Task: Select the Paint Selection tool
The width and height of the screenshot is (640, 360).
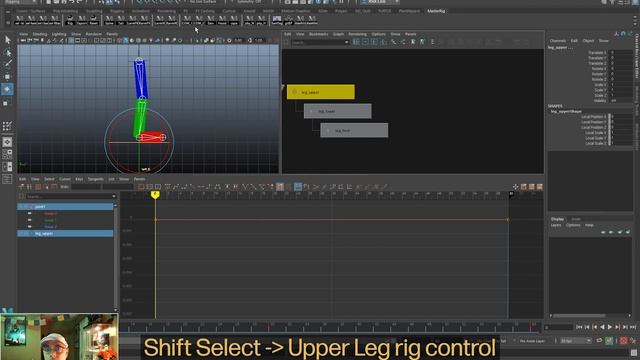Action: pyautogui.click(x=7, y=64)
